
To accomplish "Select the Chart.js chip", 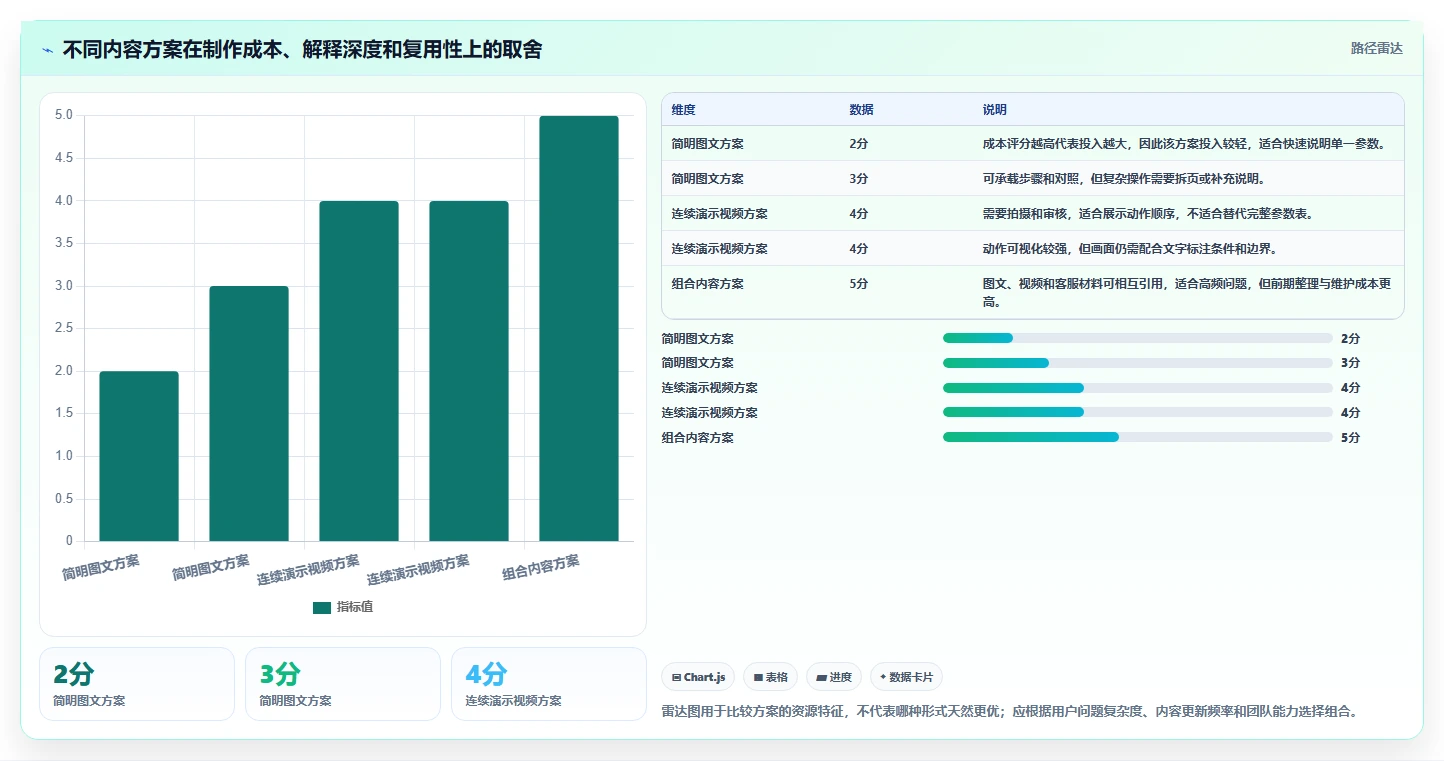I will coord(698,677).
